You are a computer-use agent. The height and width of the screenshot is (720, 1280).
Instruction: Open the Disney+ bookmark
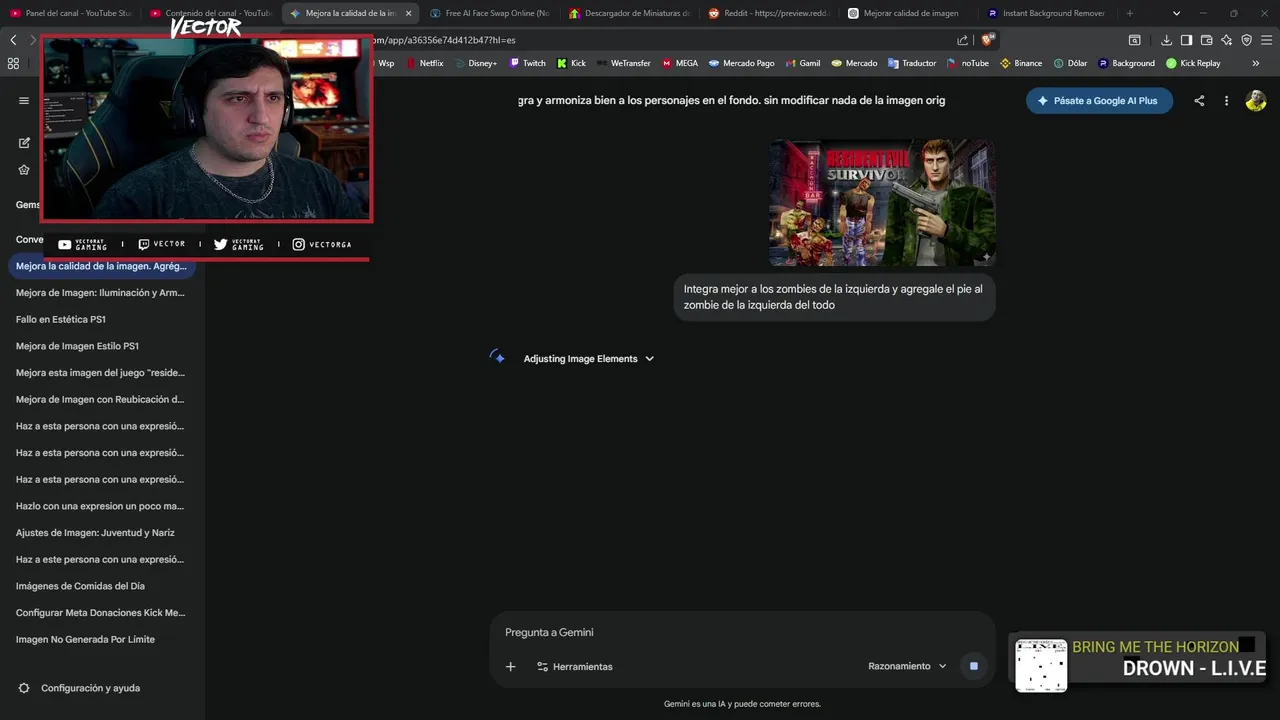point(475,63)
